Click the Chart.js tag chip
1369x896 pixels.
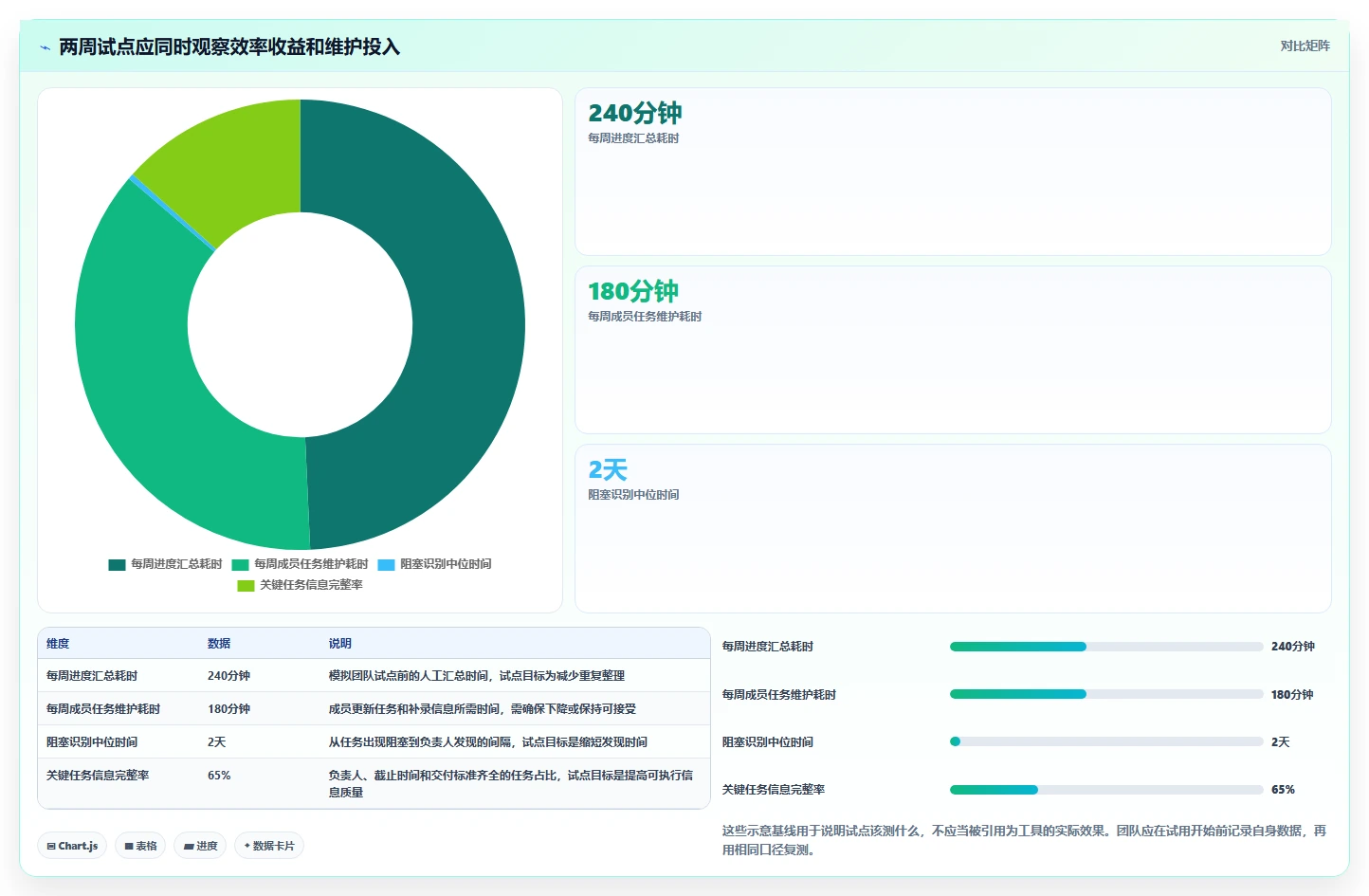tap(72, 846)
